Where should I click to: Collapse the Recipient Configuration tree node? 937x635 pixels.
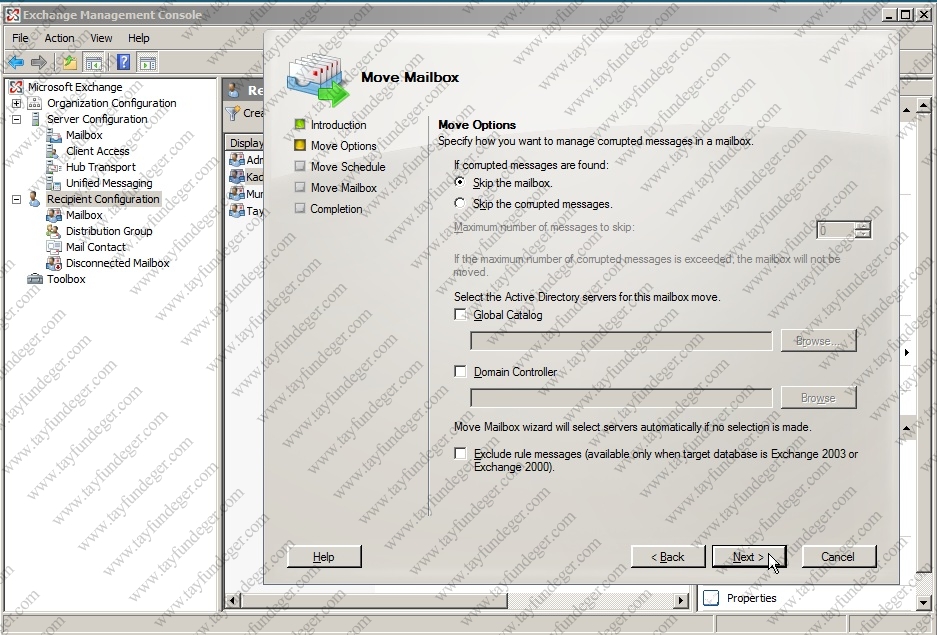17,200
